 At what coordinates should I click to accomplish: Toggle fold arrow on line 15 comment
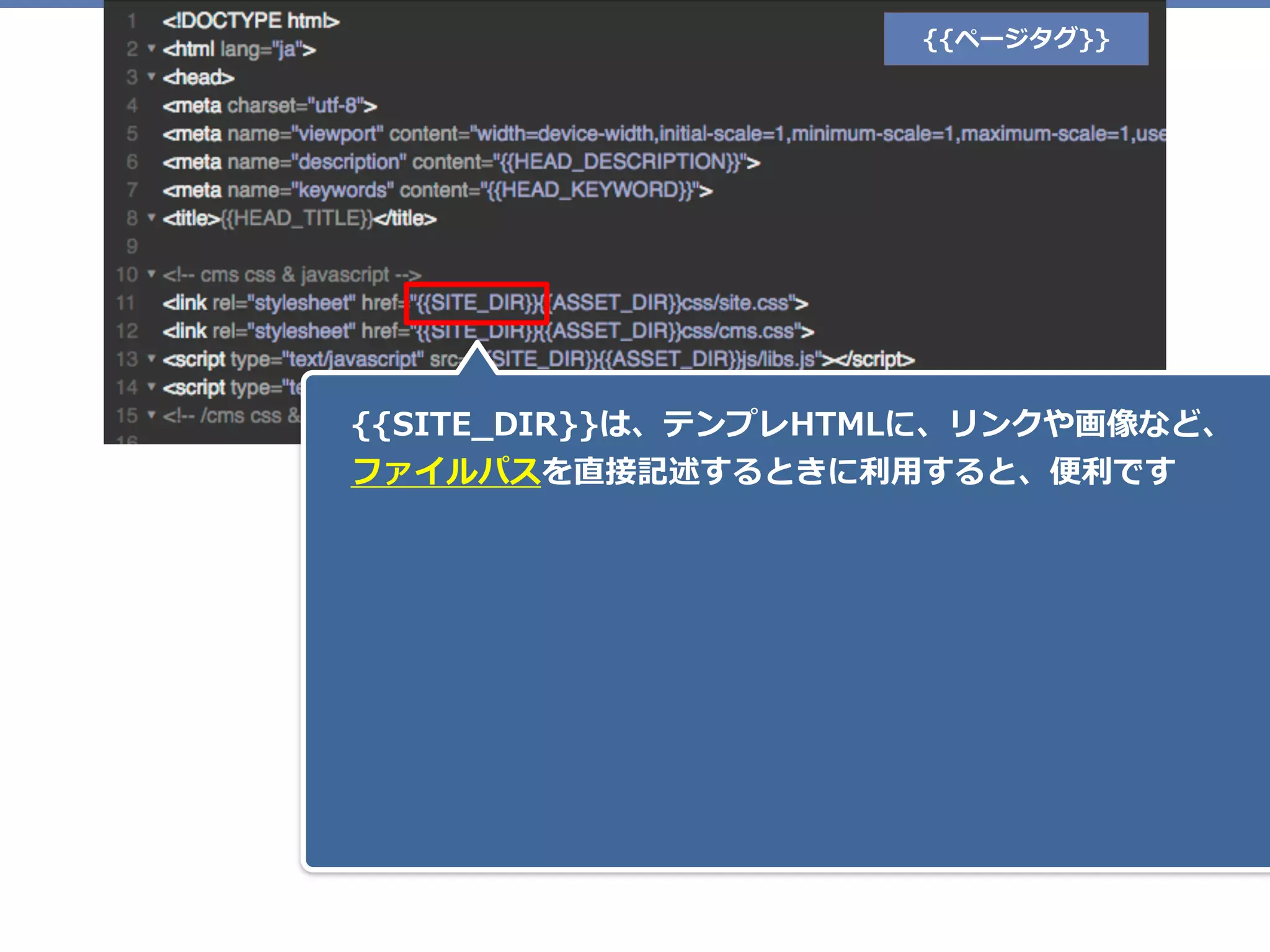[x=151, y=414]
